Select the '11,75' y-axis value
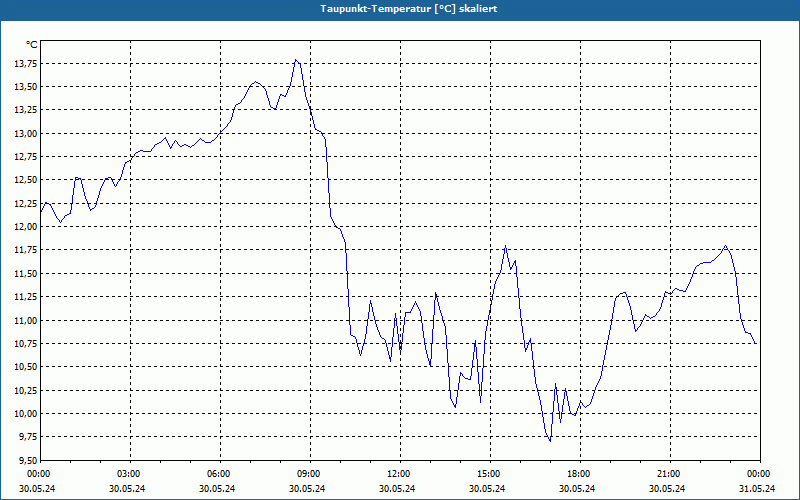Image resolution: width=800 pixels, height=500 pixels. pyautogui.click(x=26, y=250)
